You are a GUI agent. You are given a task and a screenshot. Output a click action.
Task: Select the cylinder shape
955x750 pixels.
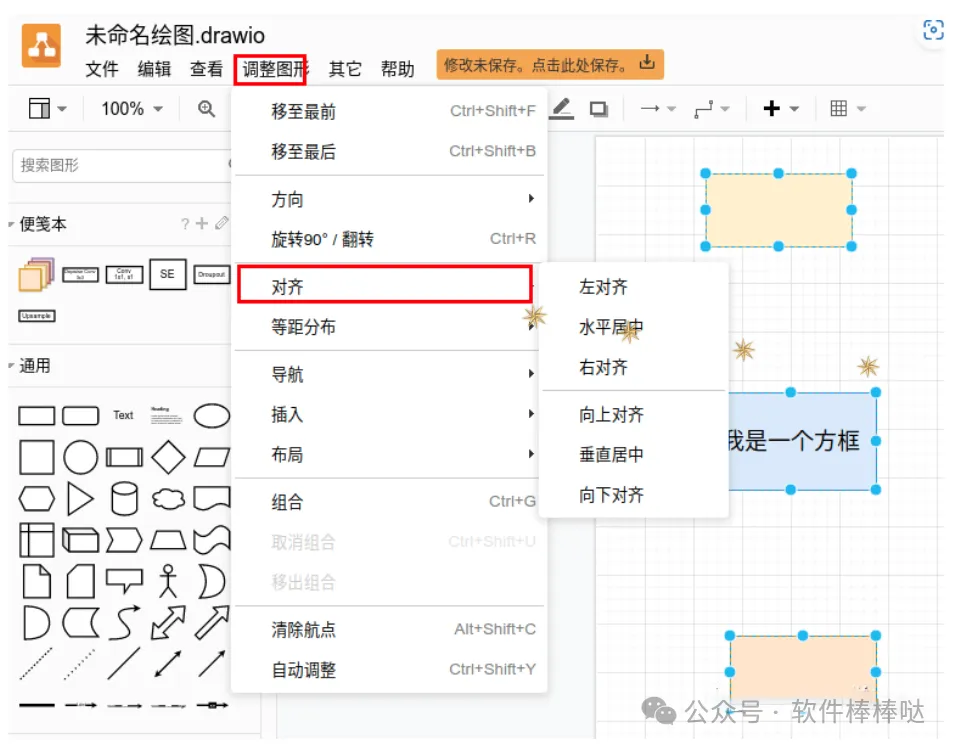pos(124,498)
